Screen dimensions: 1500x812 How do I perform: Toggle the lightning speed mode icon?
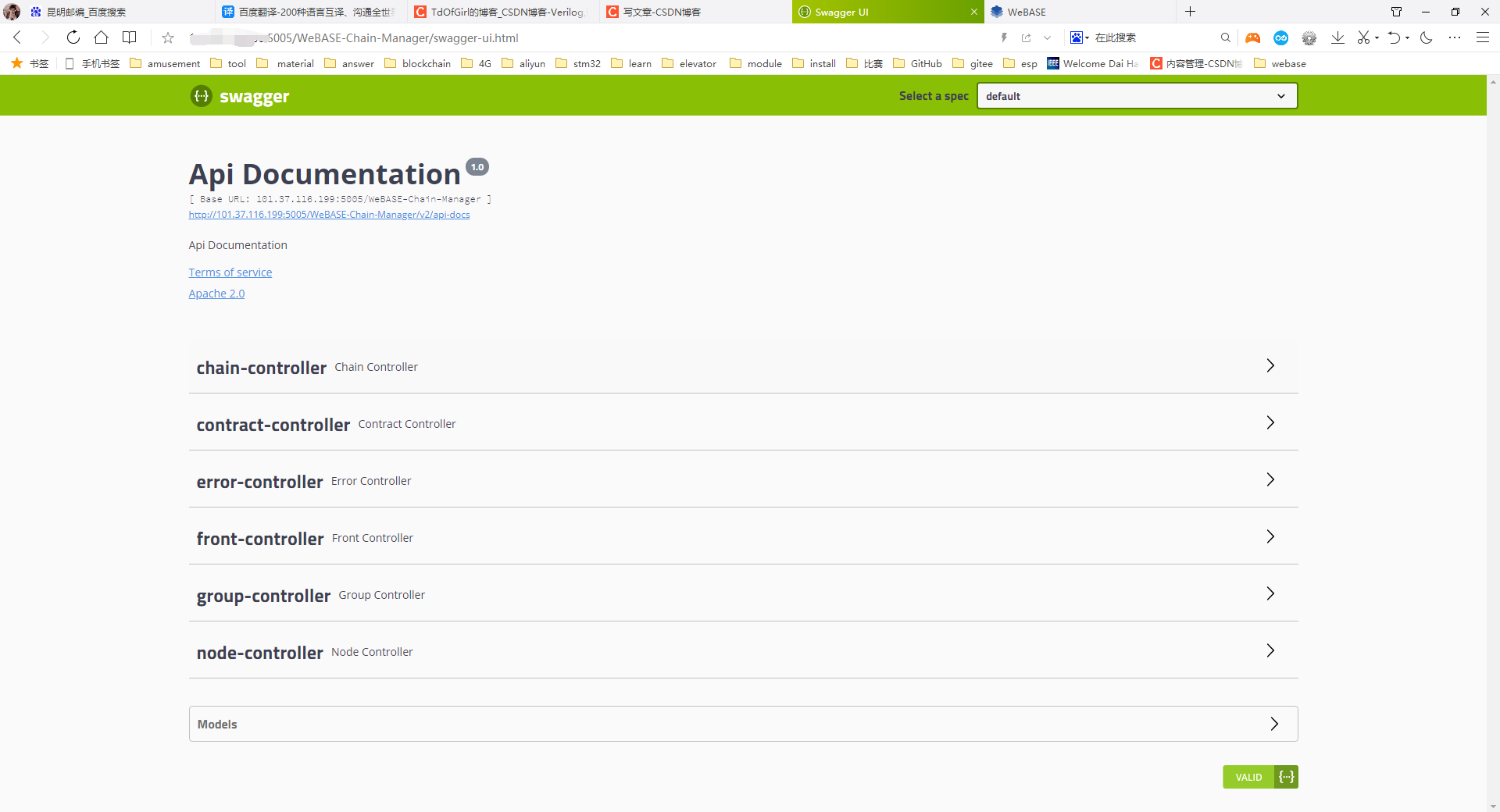pyautogui.click(x=1005, y=37)
